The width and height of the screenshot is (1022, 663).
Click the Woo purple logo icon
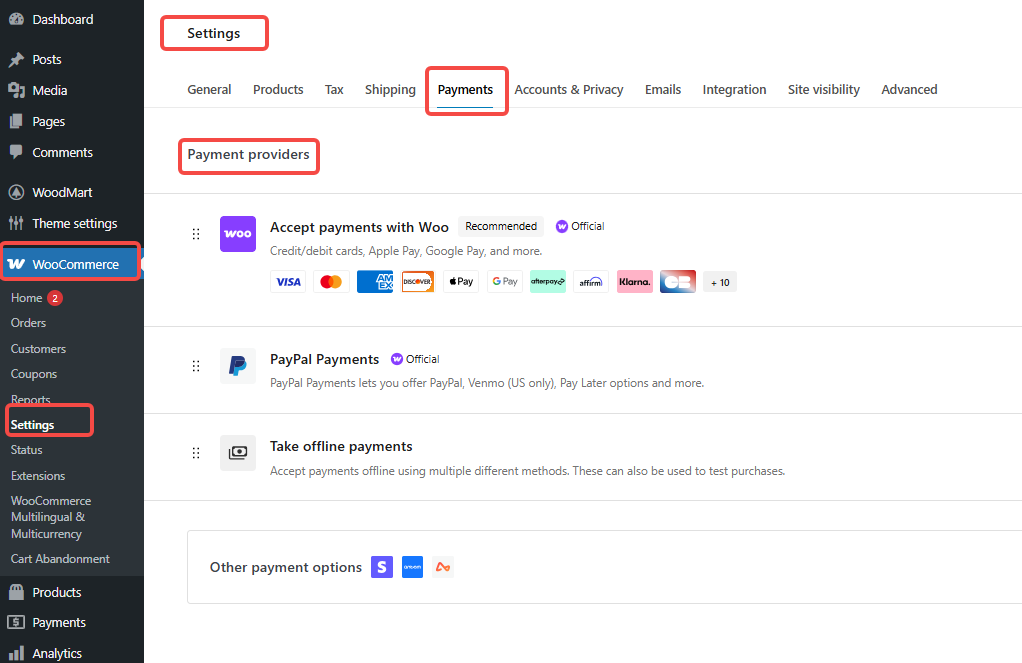237,233
